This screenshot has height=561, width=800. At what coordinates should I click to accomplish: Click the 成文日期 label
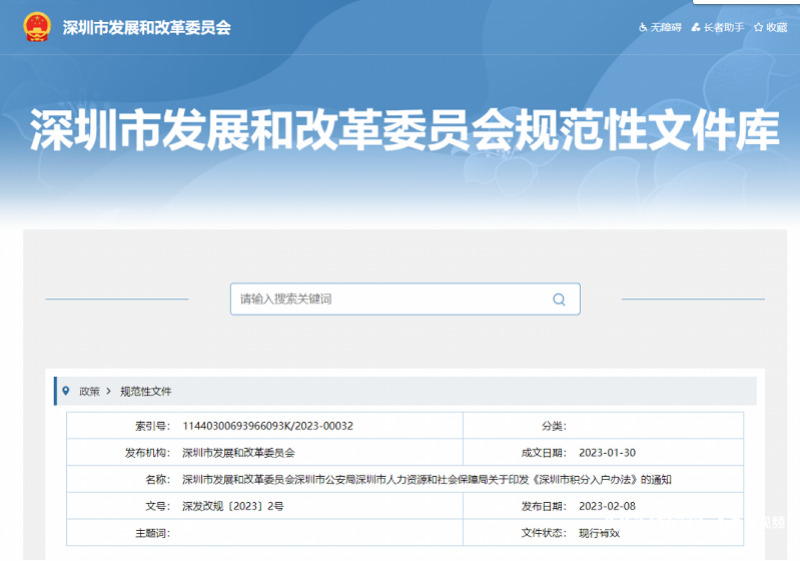pyautogui.click(x=544, y=453)
